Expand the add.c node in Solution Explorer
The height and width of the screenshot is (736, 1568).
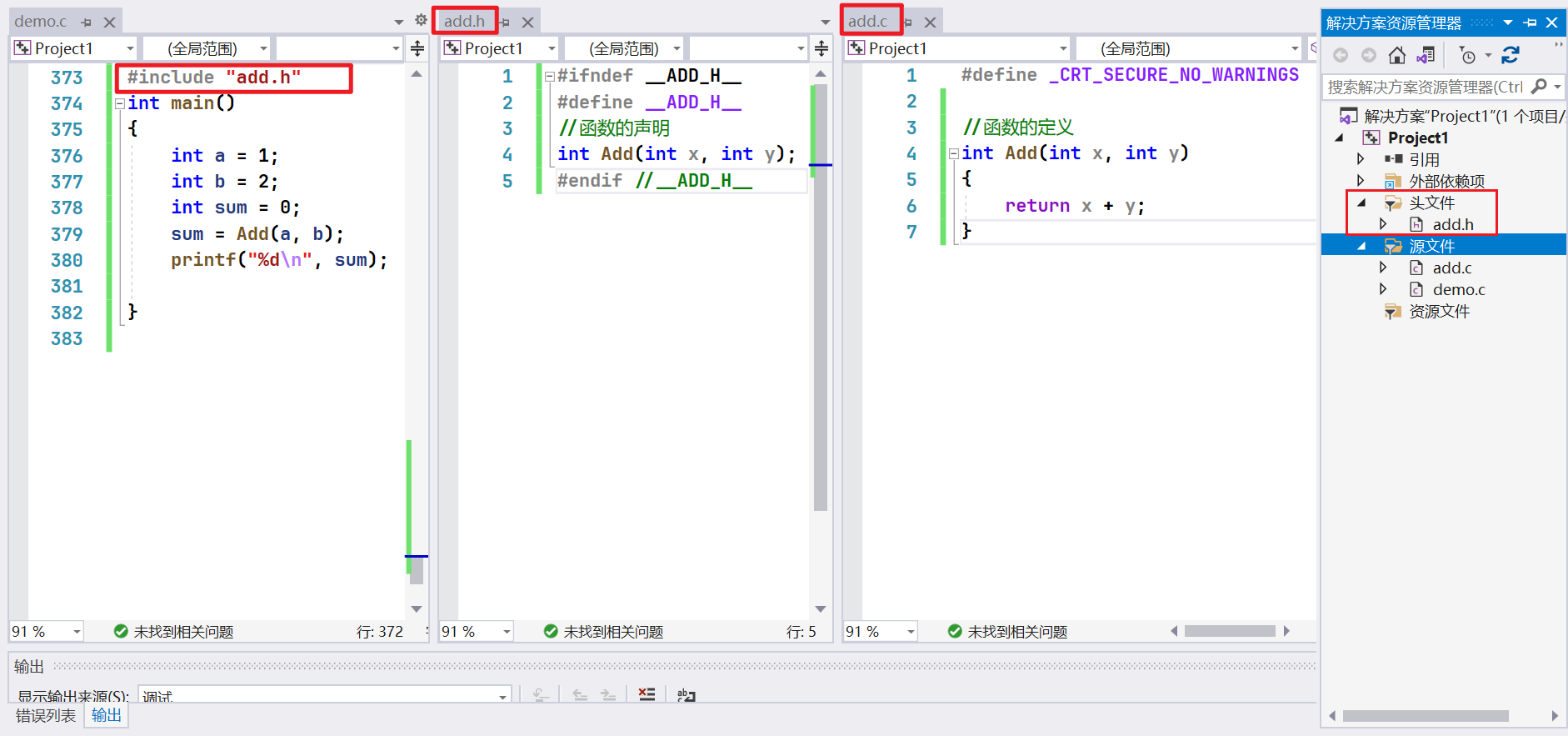point(1383,268)
